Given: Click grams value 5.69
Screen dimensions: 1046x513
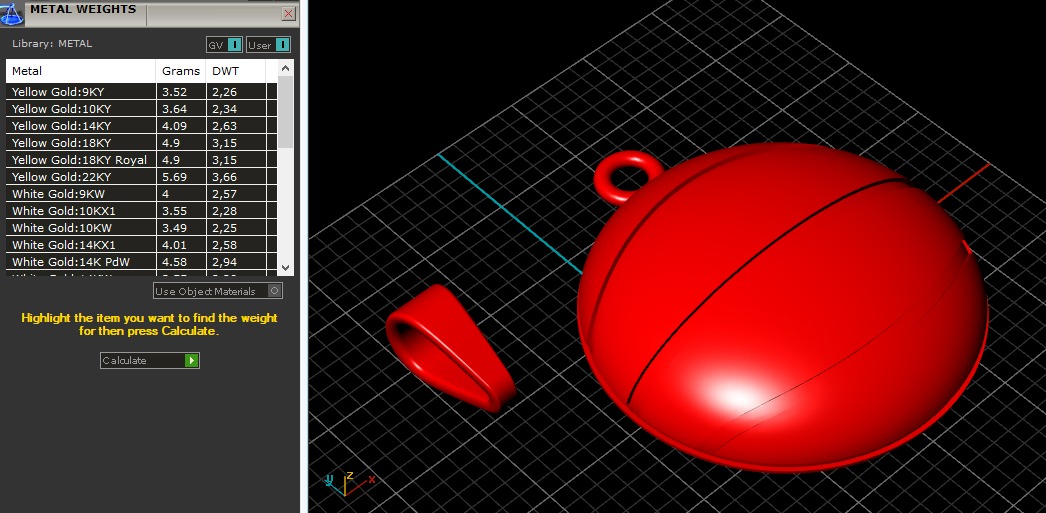Looking at the screenshot, I should (175, 177).
